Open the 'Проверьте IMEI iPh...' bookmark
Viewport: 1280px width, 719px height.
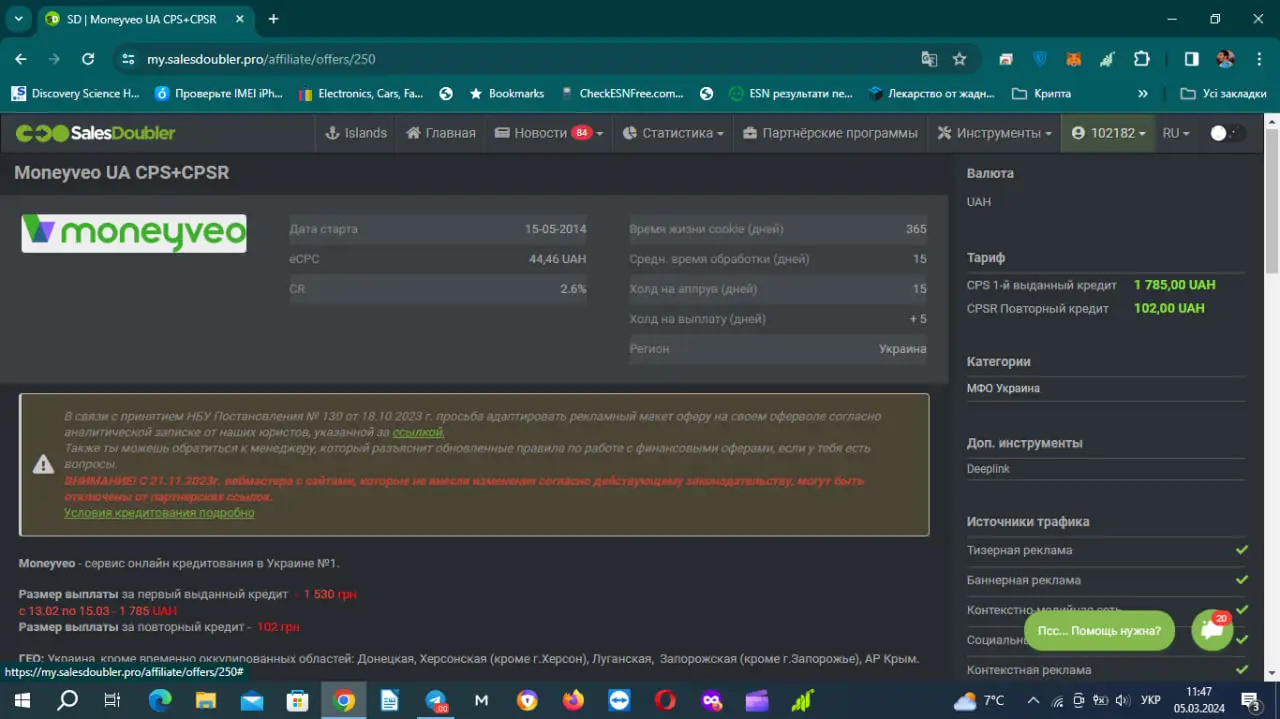pyautogui.click(x=218, y=93)
